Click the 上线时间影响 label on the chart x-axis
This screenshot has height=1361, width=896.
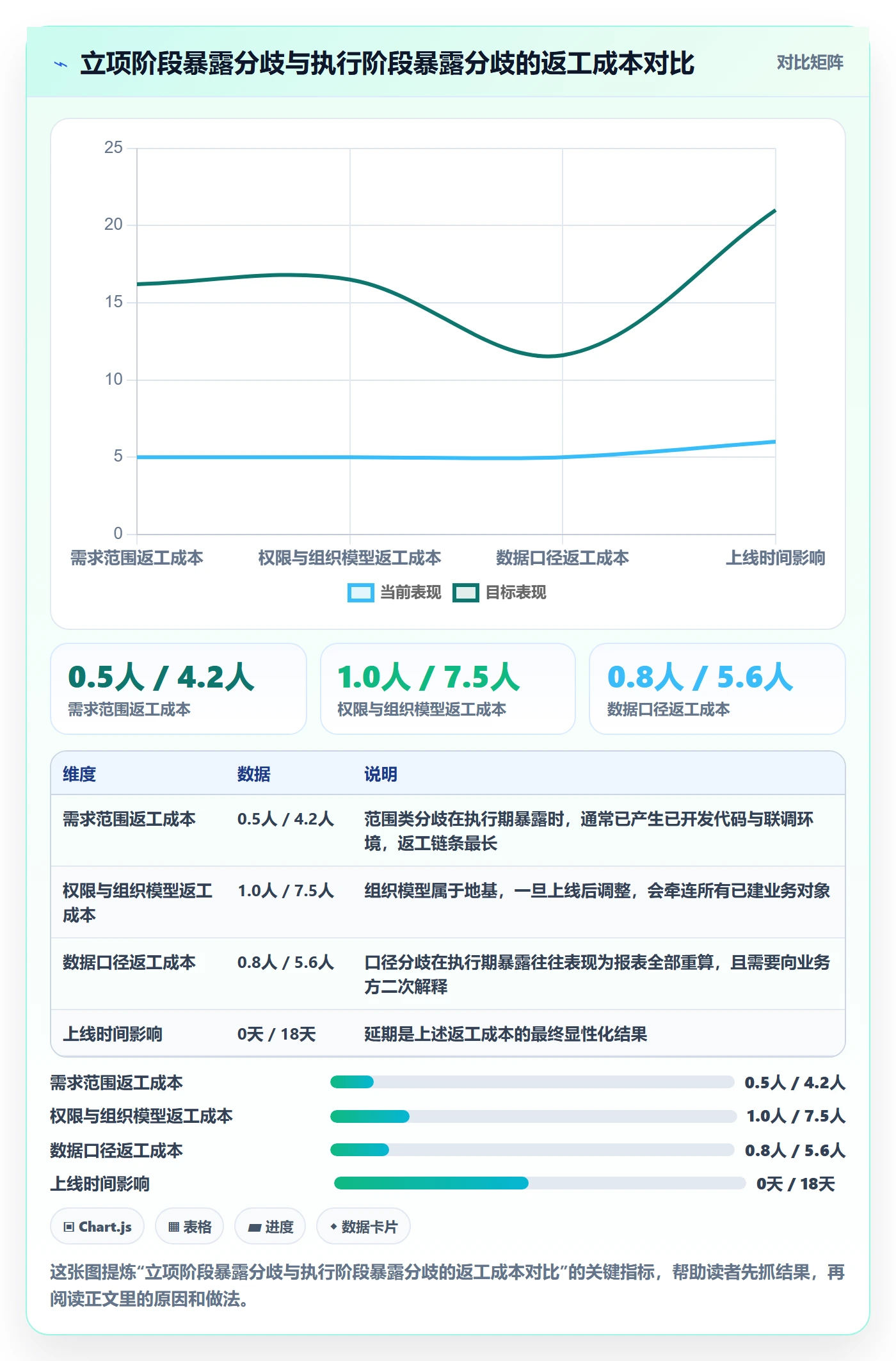[x=776, y=558]
